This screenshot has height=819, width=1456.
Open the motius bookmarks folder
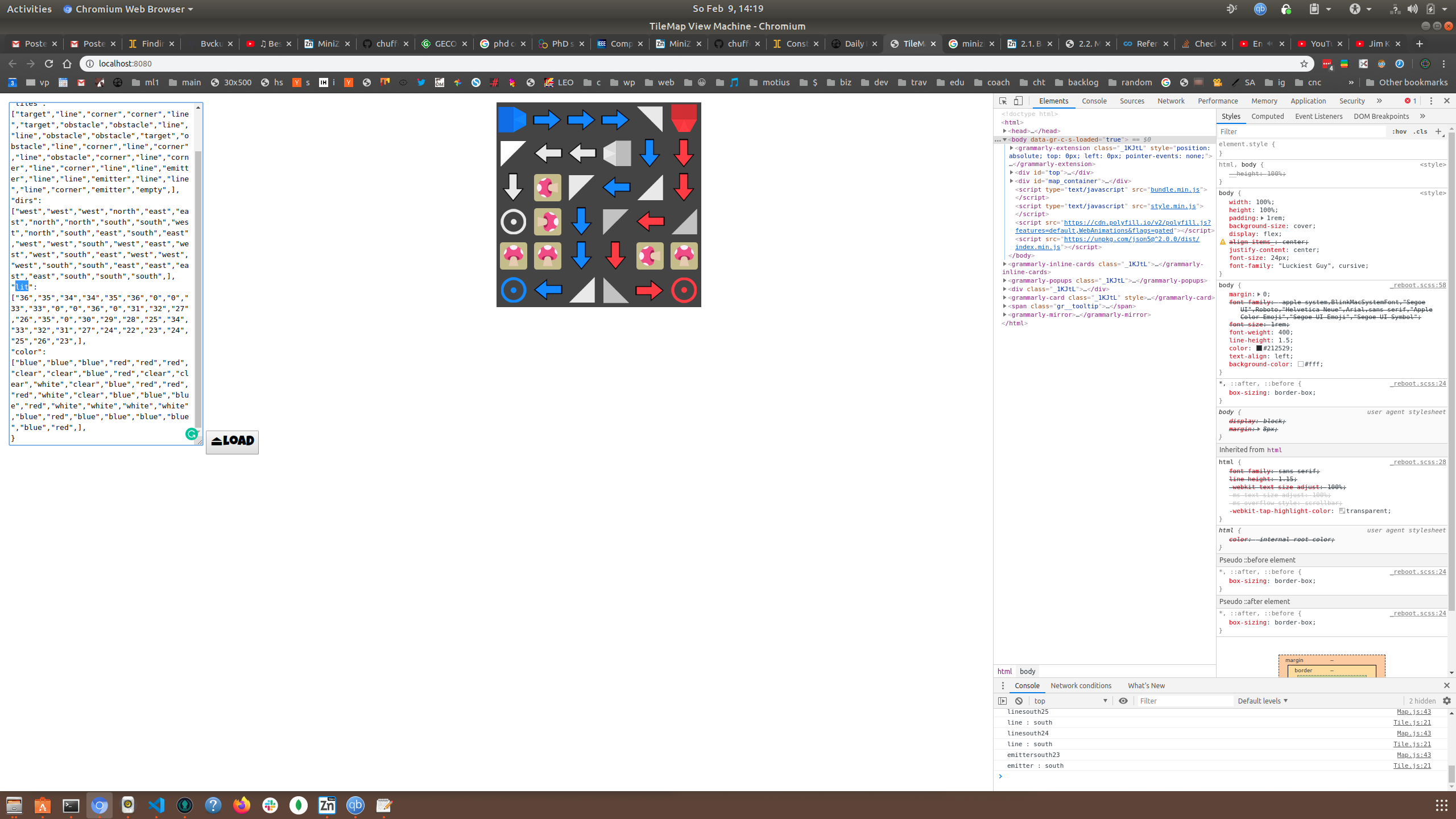pyautogui.click(x=770, y=82)
